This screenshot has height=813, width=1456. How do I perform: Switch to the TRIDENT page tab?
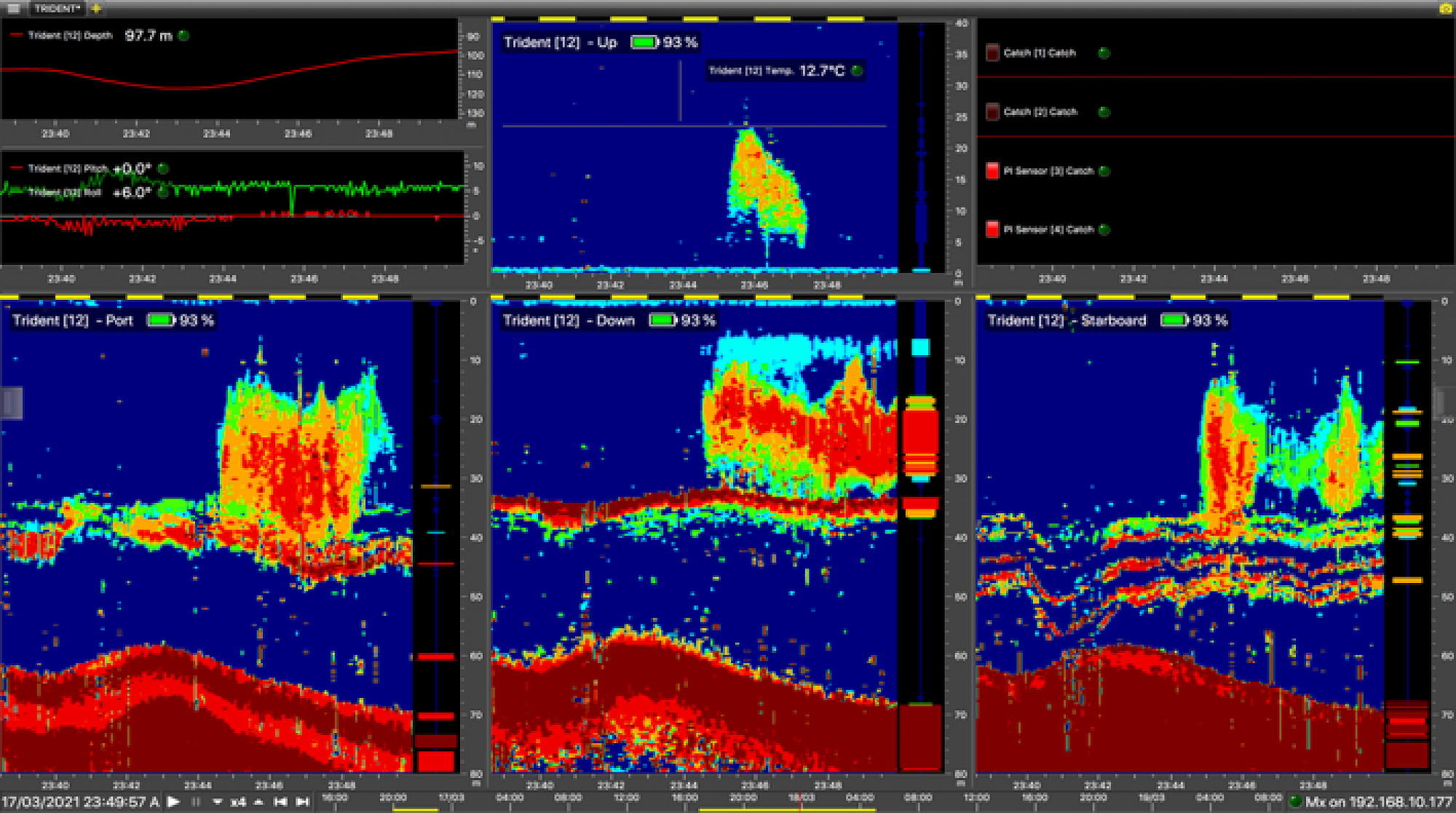pyautogui.click(x=57, y=8)
